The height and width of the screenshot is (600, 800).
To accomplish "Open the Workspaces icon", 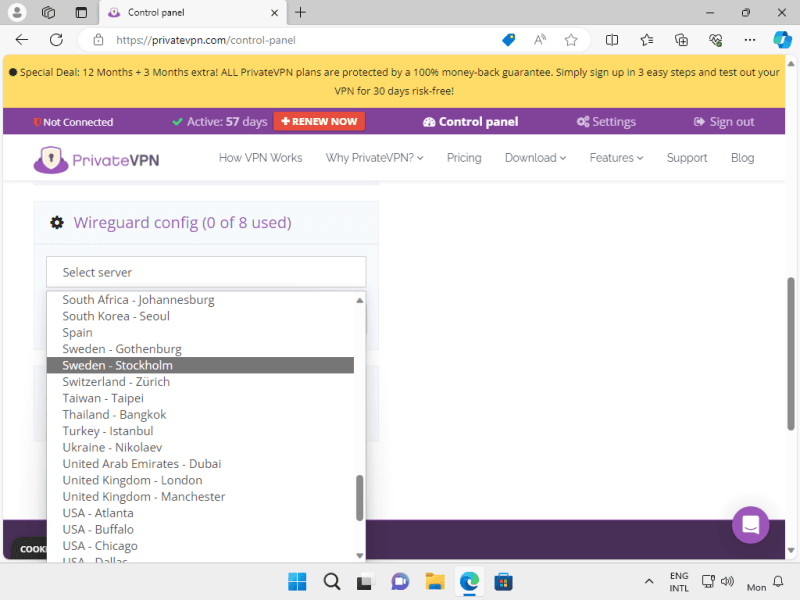I will click(48, 12).
